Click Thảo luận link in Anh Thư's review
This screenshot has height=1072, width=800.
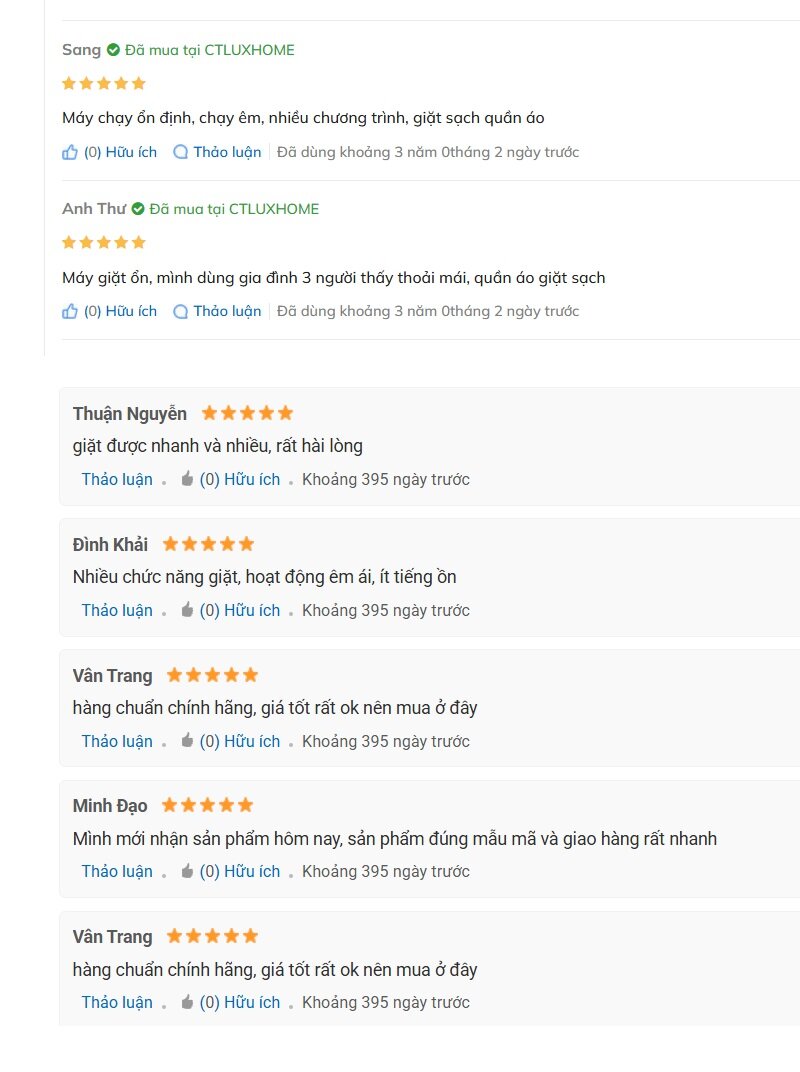(227, 311)
